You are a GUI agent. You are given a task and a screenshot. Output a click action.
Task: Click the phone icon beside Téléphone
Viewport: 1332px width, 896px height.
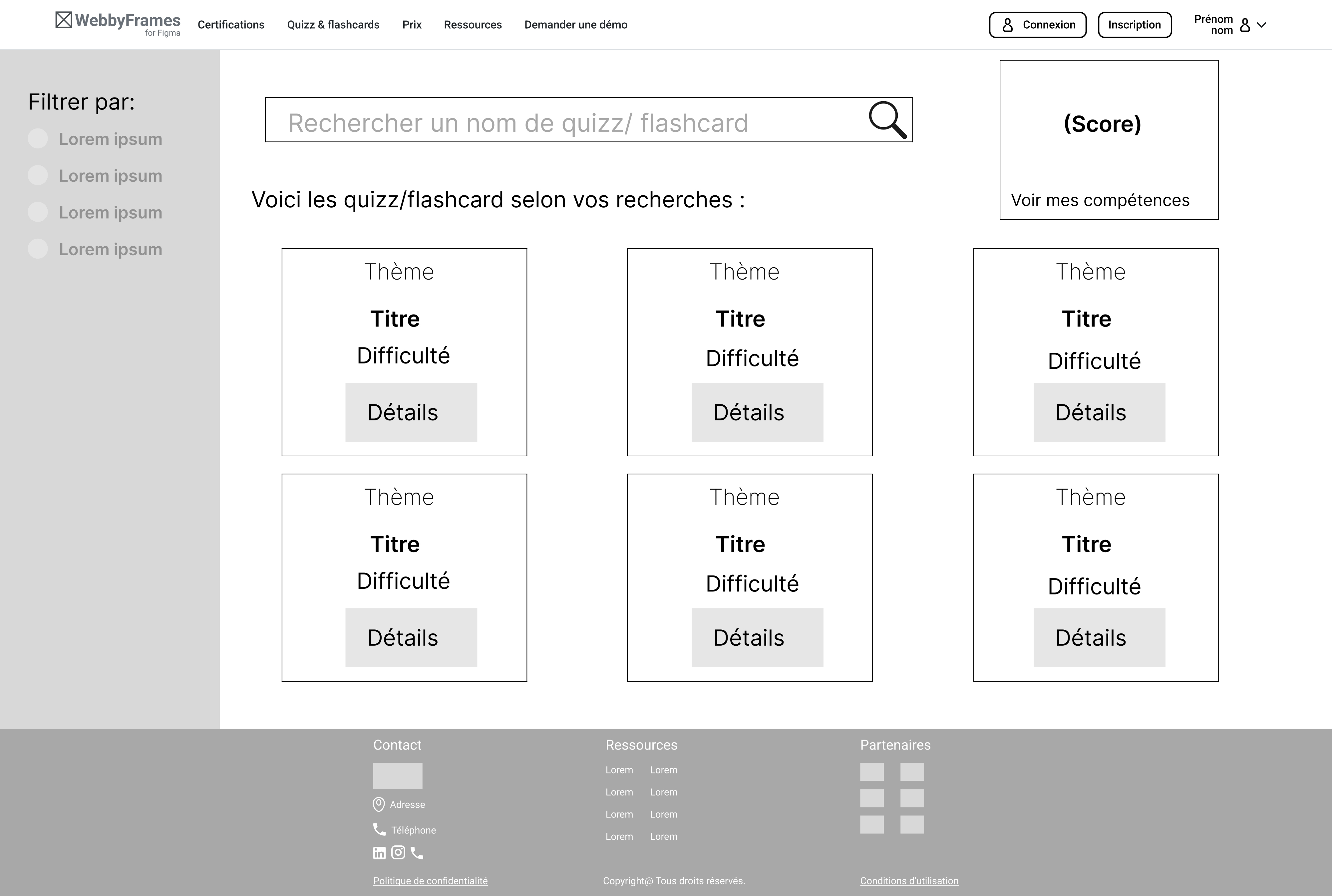[x=380, y=829]
